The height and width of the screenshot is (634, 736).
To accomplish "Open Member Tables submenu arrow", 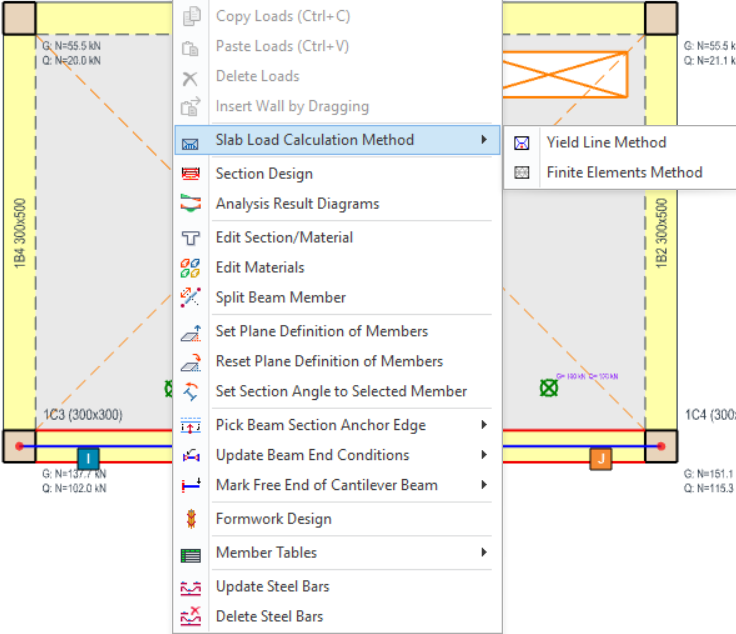I will (x=484, y=552).
